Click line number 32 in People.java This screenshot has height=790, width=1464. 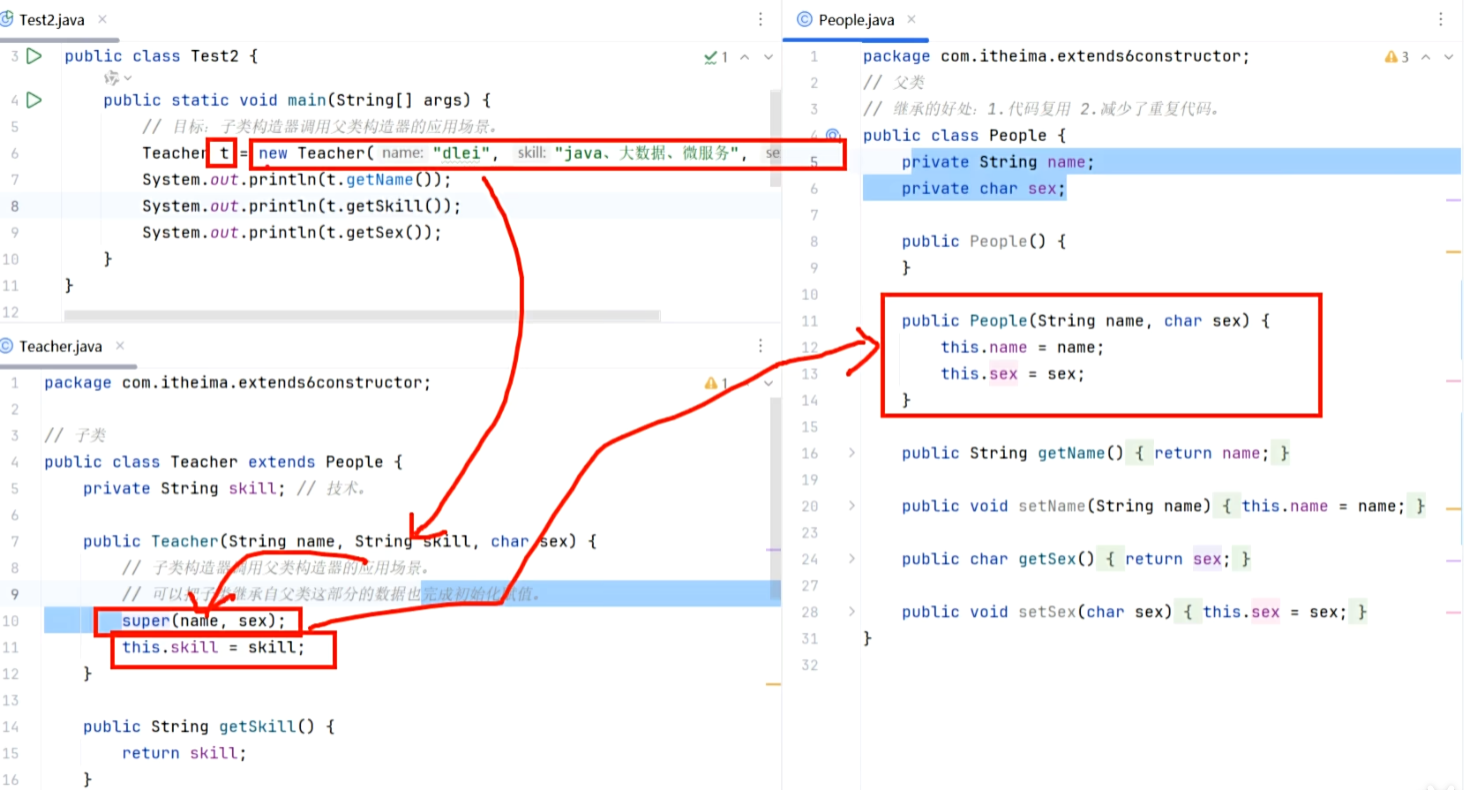809,665
